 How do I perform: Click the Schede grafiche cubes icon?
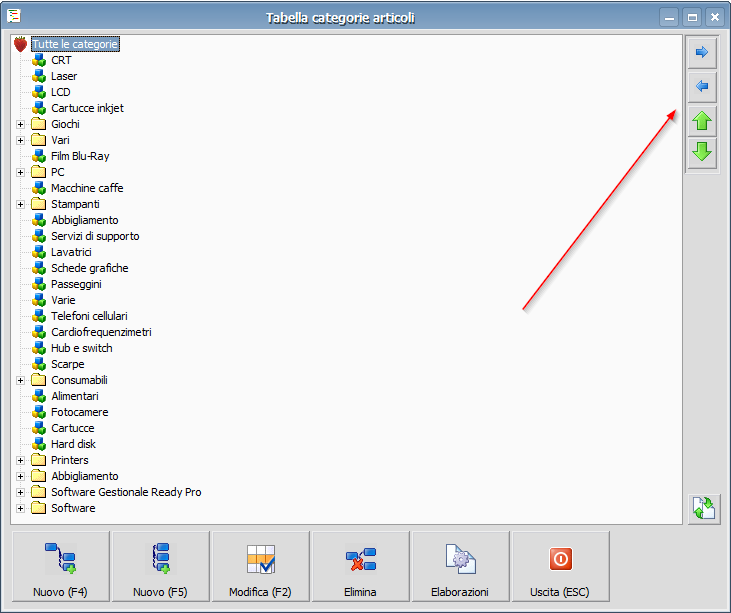coord(39,268)
